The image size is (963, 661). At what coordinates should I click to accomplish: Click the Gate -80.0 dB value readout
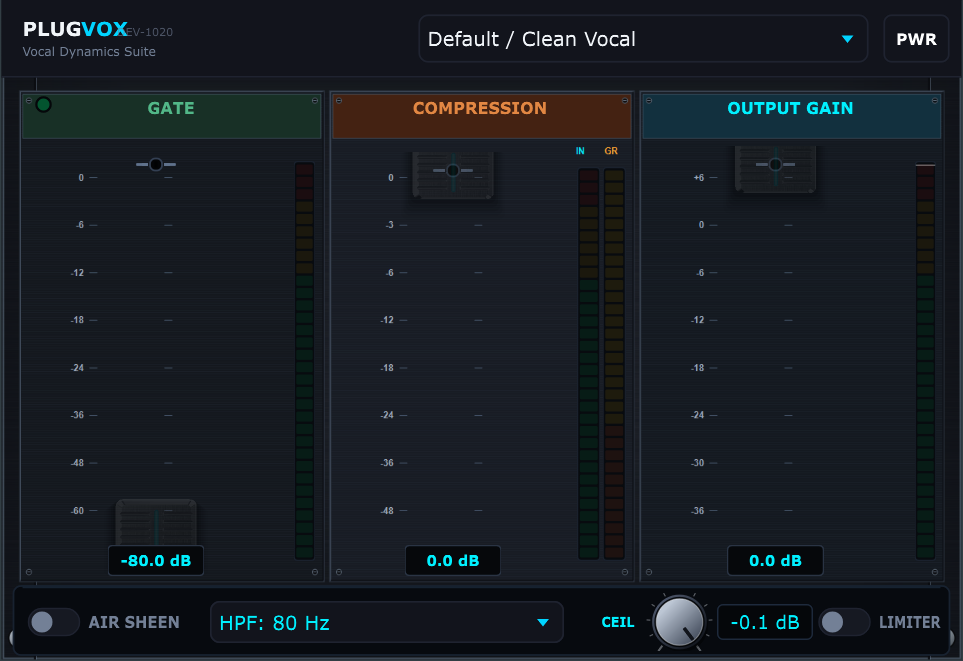click(156, 560)
